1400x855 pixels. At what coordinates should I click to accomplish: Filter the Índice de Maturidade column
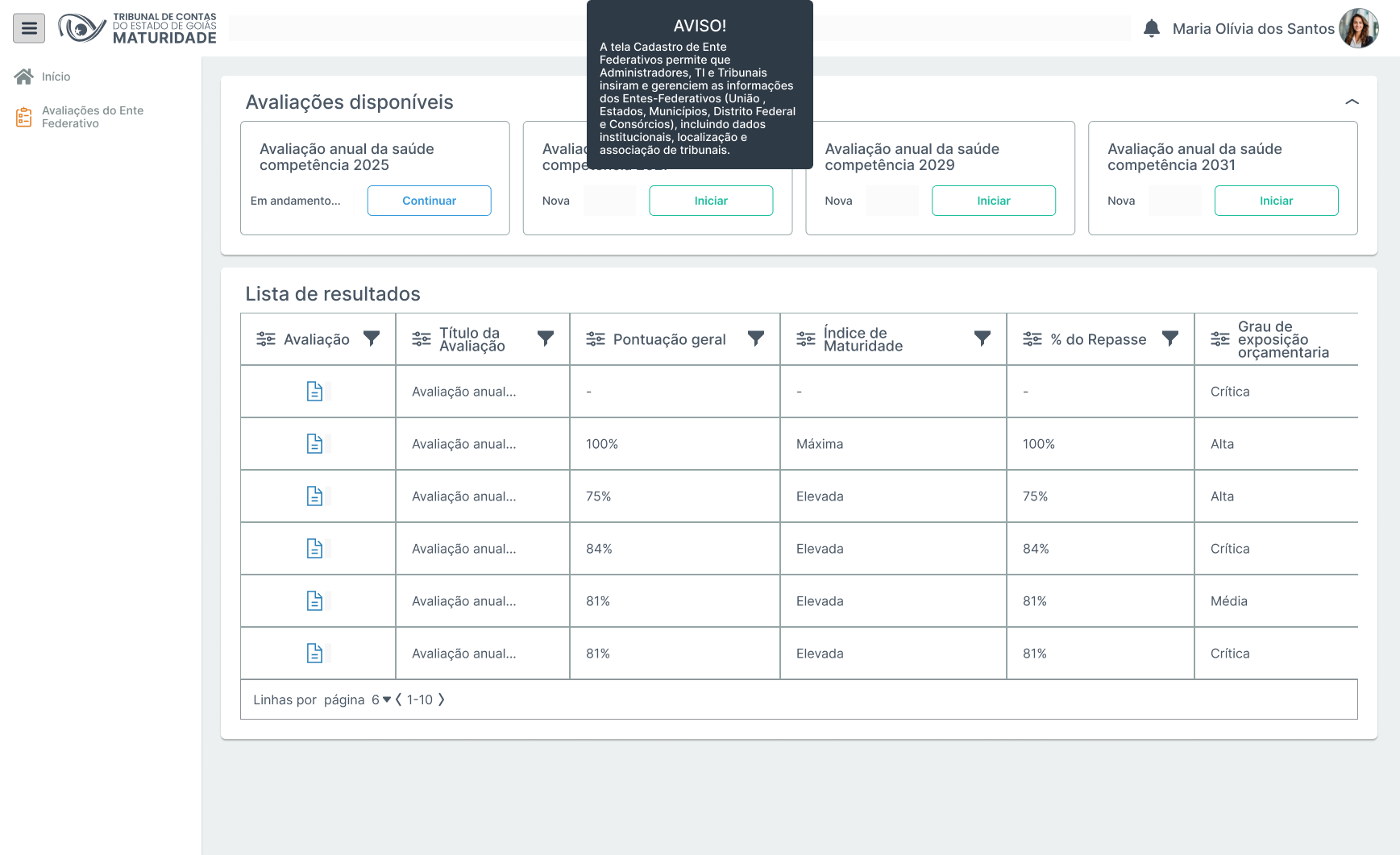tap(982, 339)
